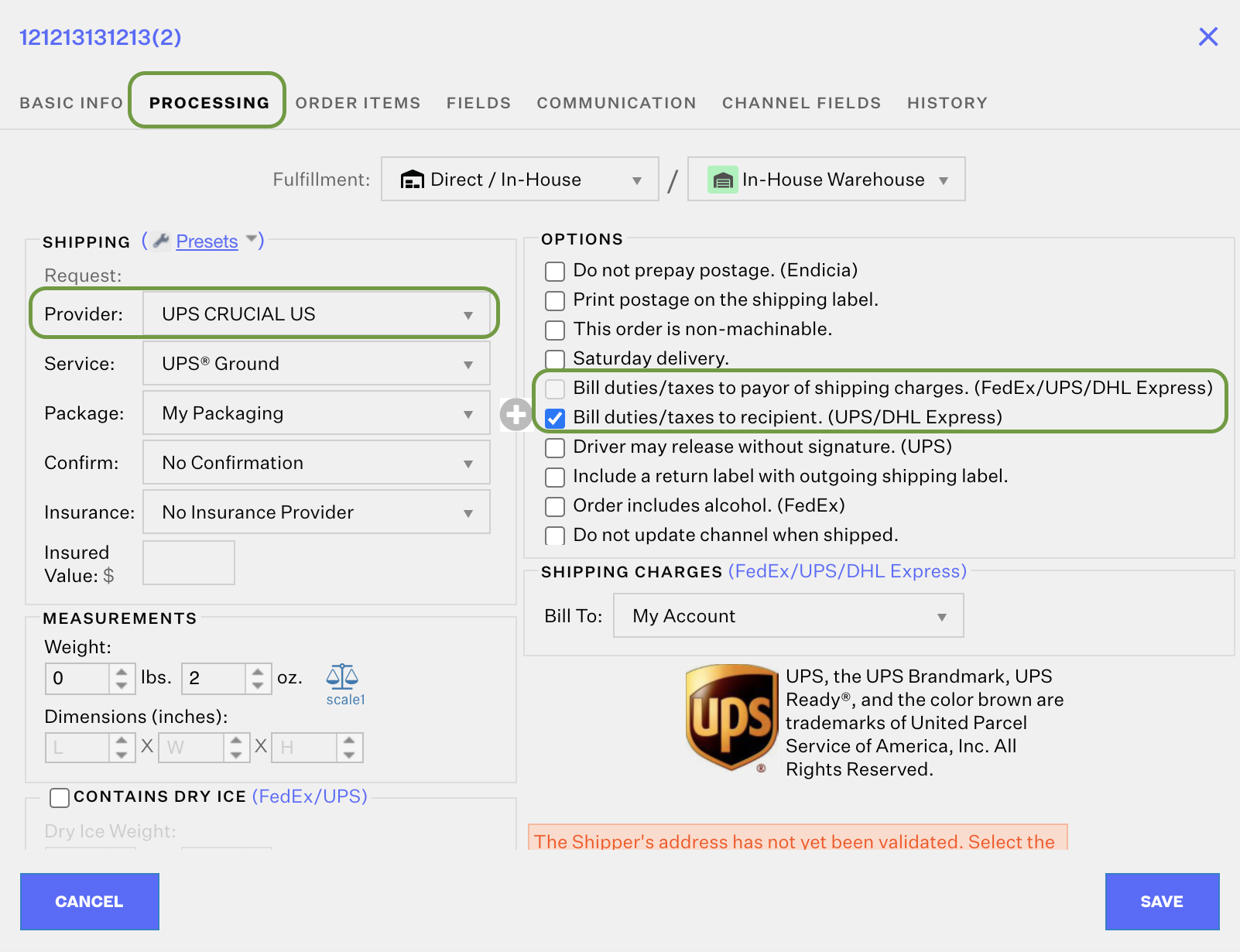Check Include a return label option
The image size is (1240, 952).
pos(555,477)
